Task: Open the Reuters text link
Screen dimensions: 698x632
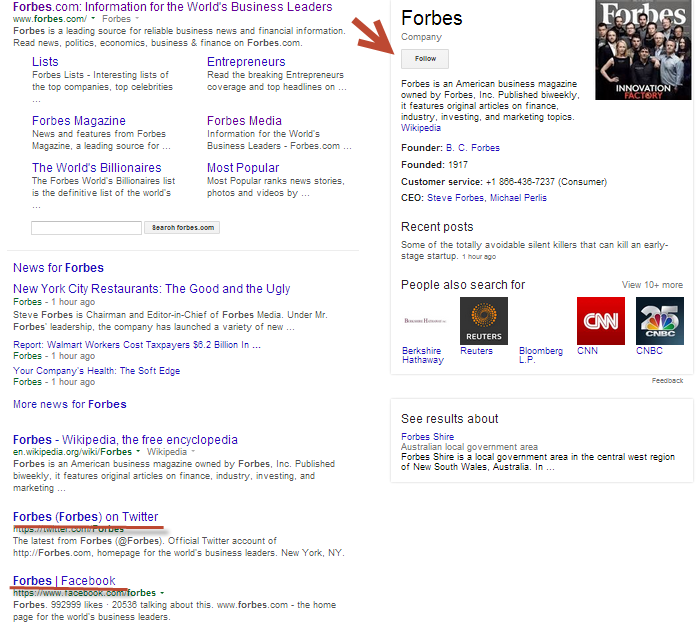Action: (476, 351)
